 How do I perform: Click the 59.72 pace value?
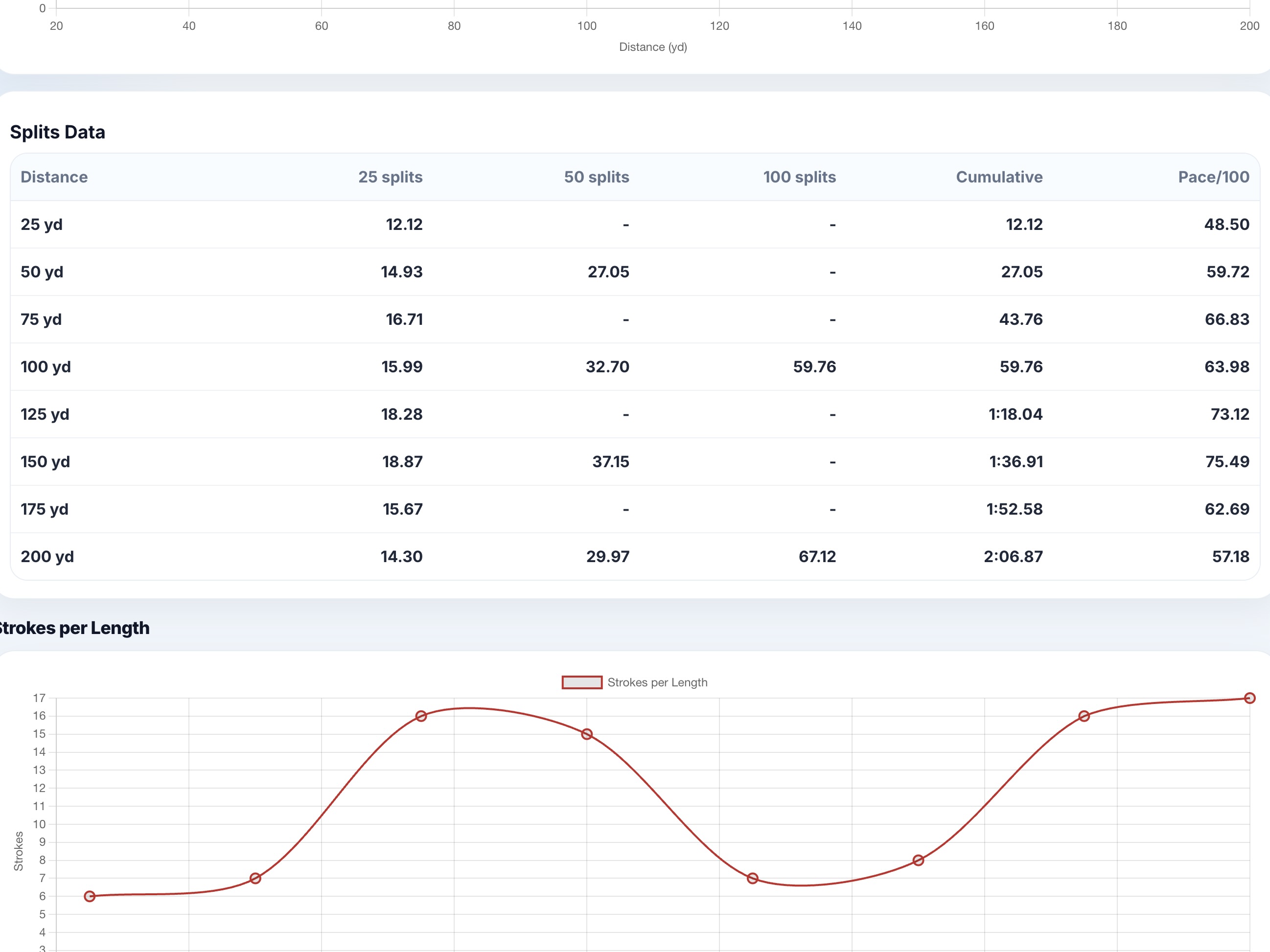pos(1228,272)
